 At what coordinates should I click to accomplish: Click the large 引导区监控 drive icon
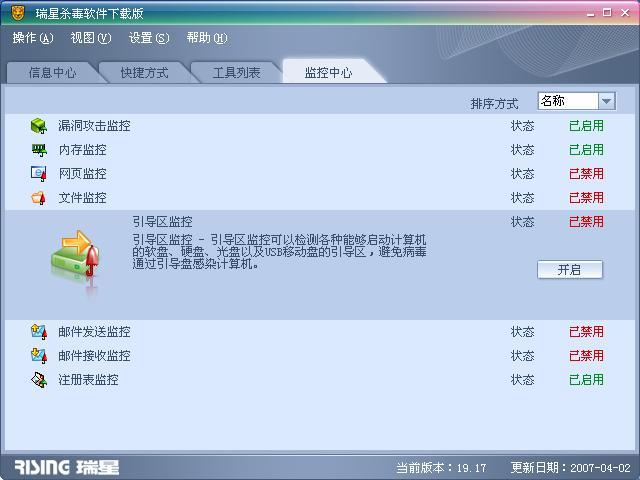coord(76,260)
